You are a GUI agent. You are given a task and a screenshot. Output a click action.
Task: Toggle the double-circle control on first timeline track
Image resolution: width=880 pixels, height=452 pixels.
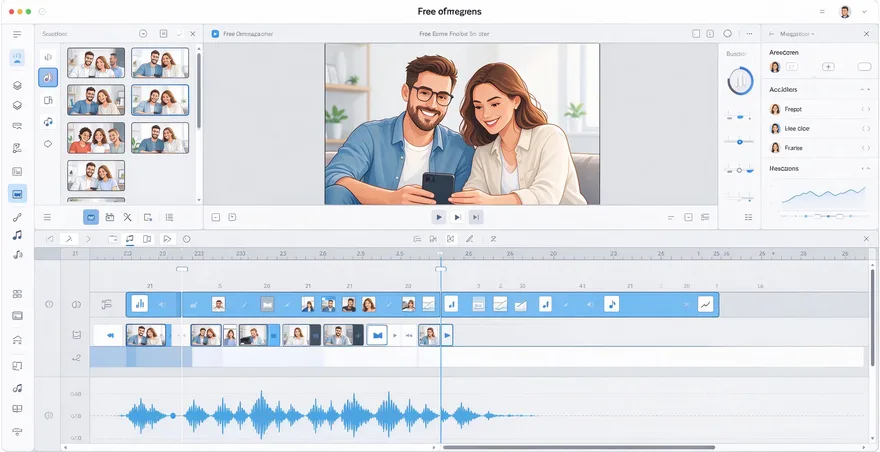pos(76,304)
